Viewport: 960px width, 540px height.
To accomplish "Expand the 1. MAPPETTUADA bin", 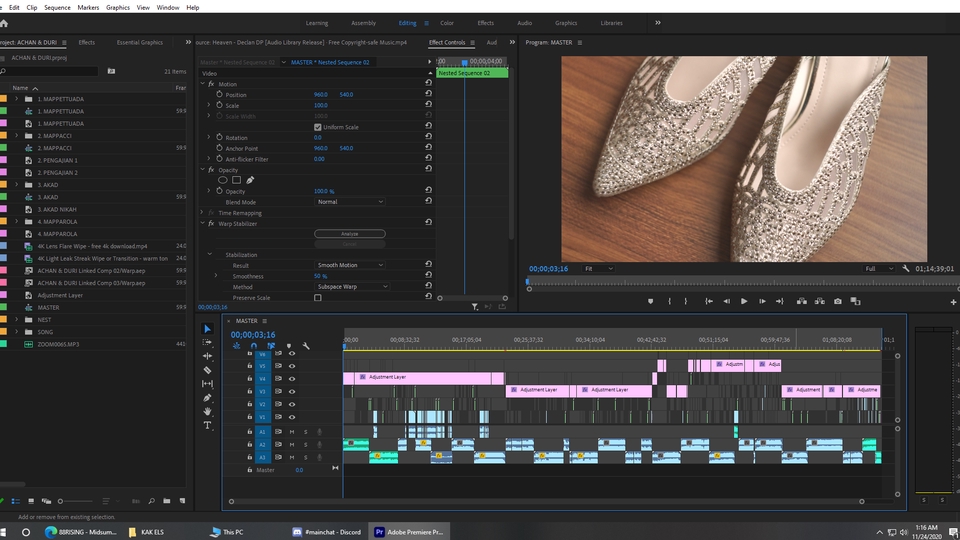I will (x=17, y=99).
